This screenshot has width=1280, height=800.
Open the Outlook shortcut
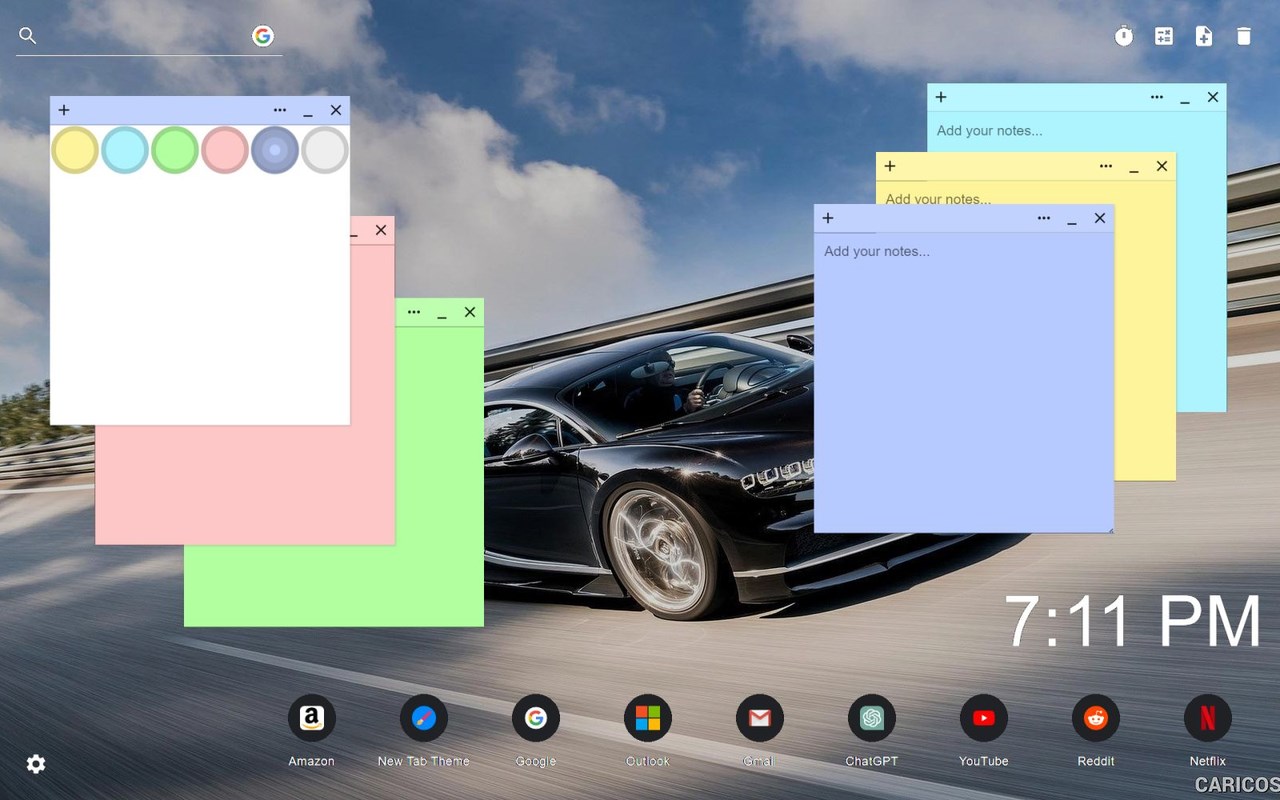click(x=648, y=718)
